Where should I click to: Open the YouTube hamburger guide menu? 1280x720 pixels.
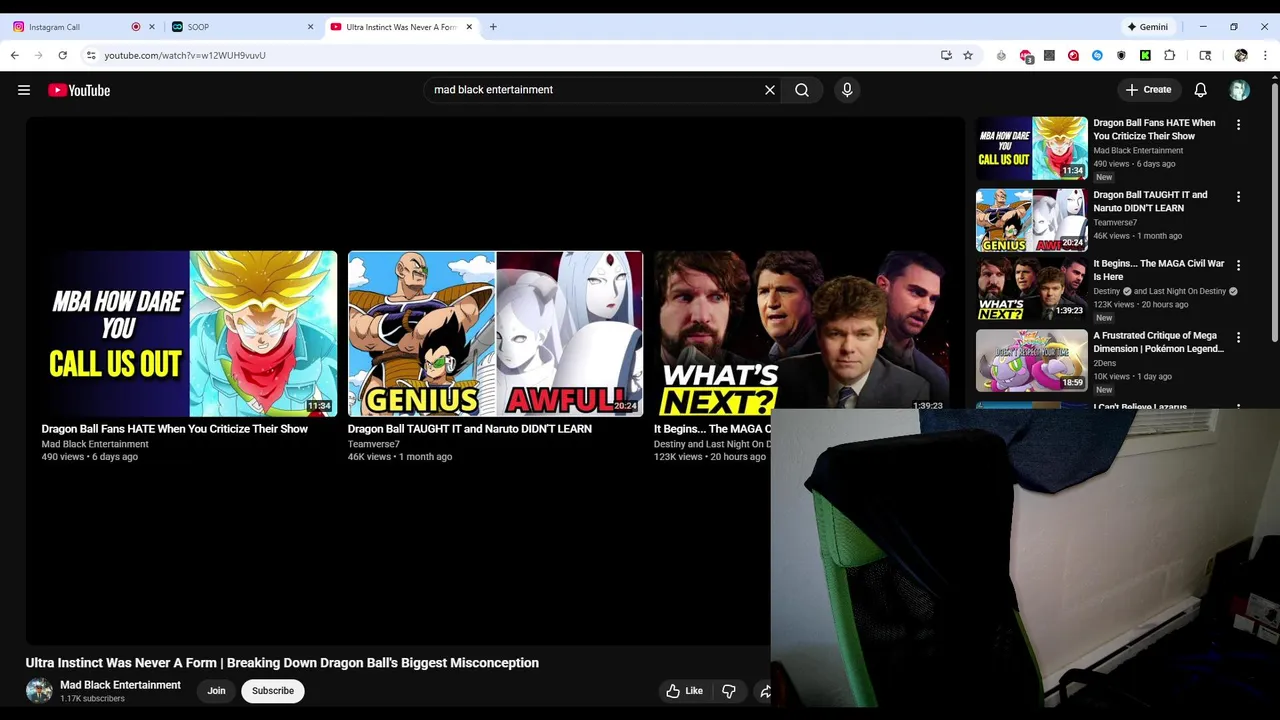(x=24, y=90)
